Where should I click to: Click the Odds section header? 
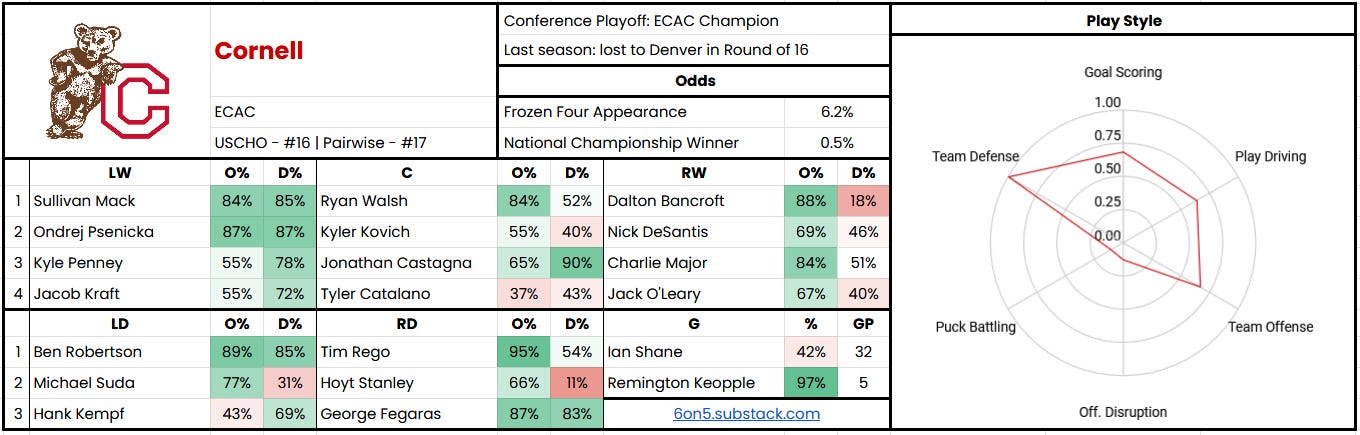pyautogui.click(x=693, y=81)
